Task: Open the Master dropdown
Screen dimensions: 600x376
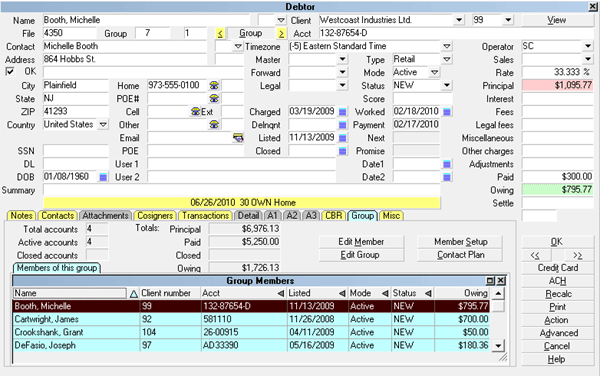Action: tap(342, 59)
